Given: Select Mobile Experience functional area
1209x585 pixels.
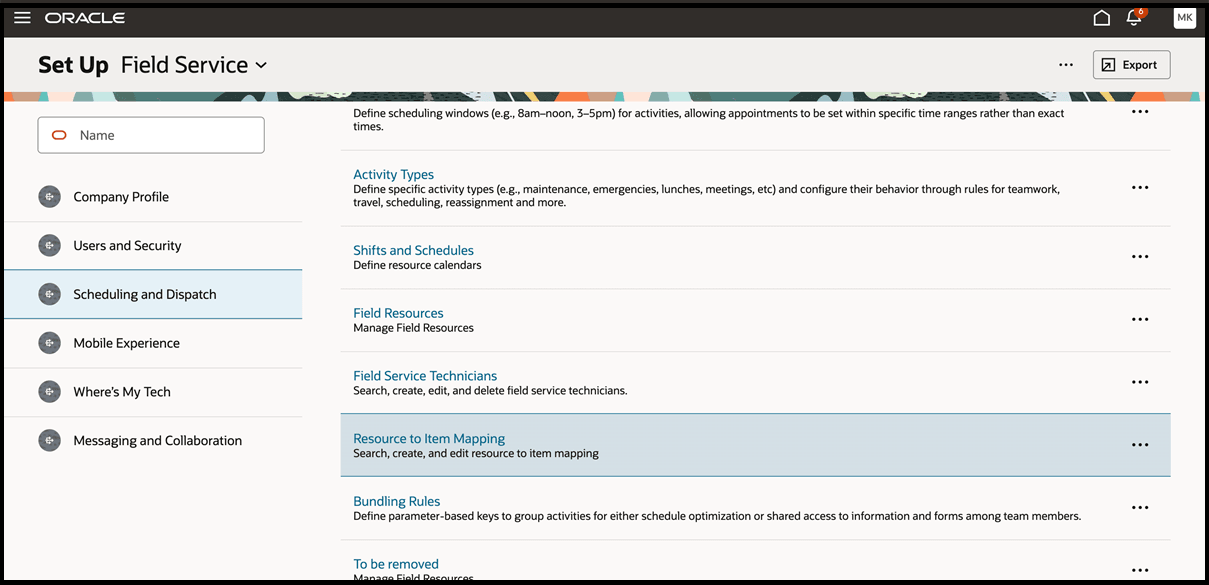Looking at the screenshot, I should 153,343.
